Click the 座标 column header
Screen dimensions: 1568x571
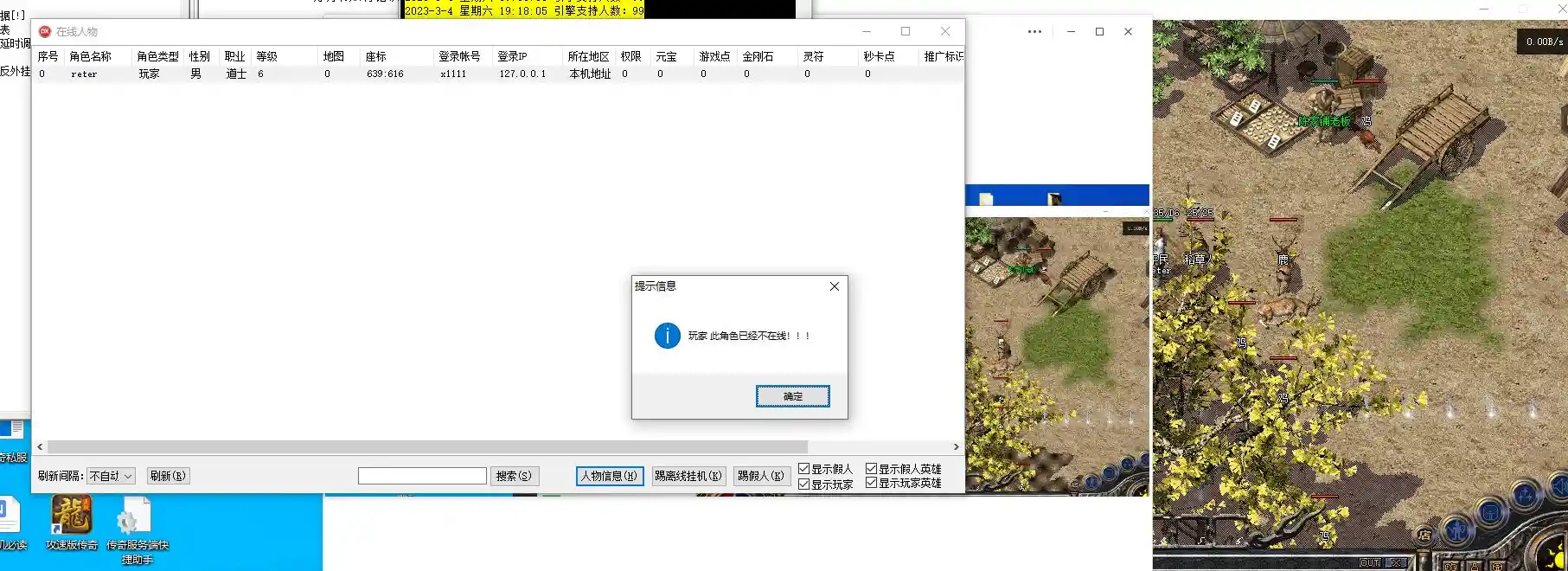(x=397, y=56)
